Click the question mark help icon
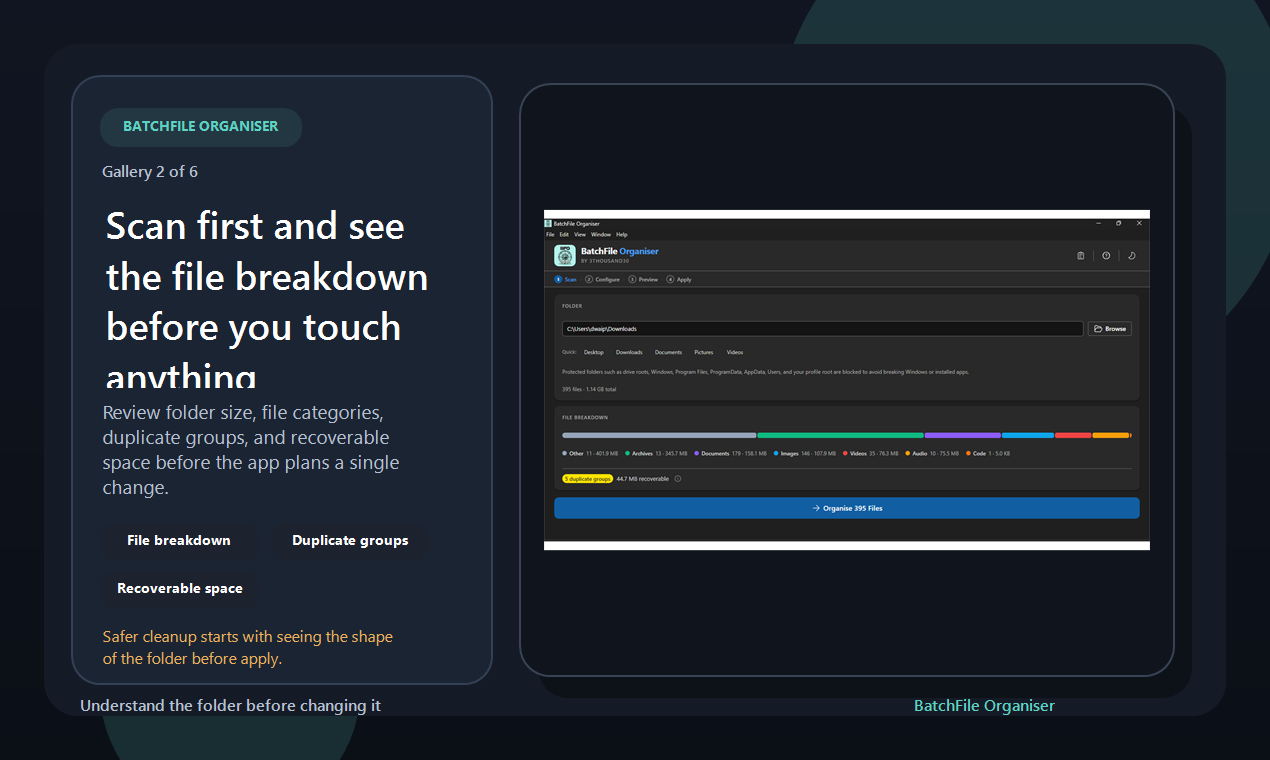Viewport: 1270px width, 760px height. point(1107,256)
